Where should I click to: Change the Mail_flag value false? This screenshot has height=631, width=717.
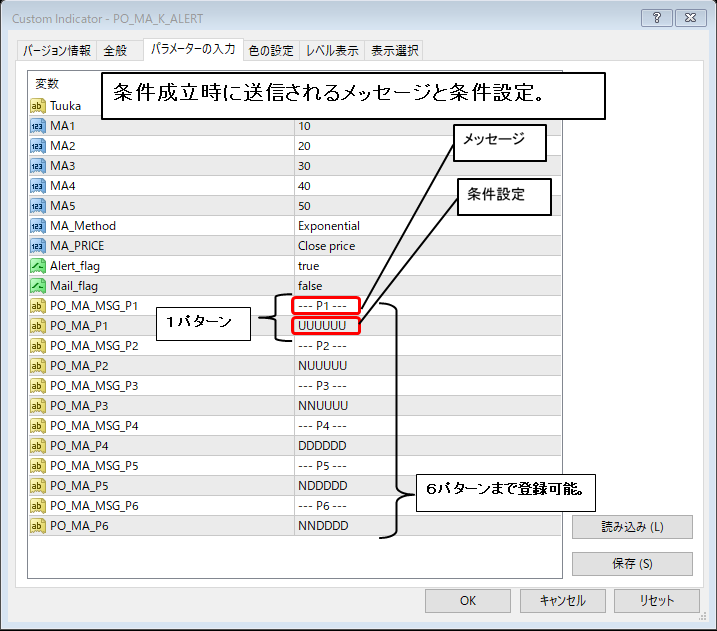pyautogui.click(x=310, y=286)
